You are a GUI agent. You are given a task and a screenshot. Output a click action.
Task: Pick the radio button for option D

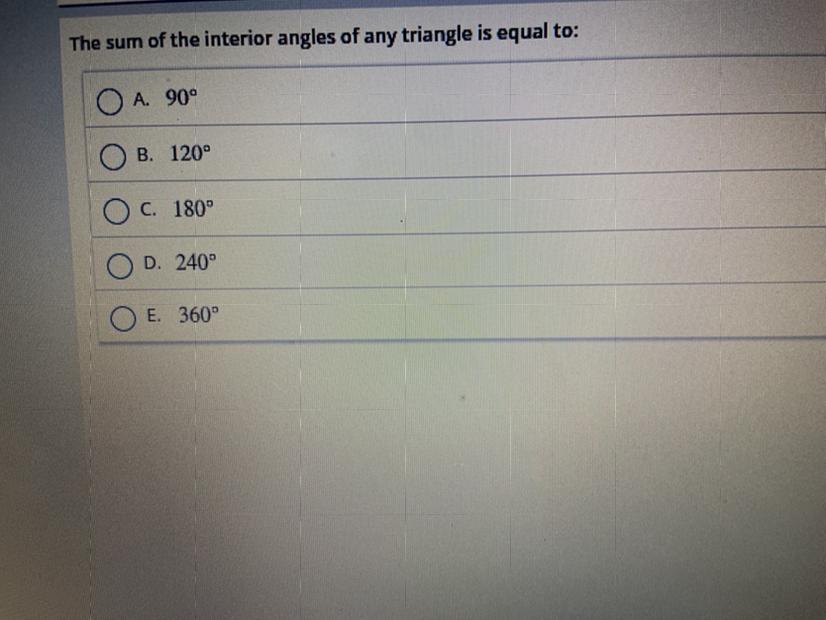[120, 266]
